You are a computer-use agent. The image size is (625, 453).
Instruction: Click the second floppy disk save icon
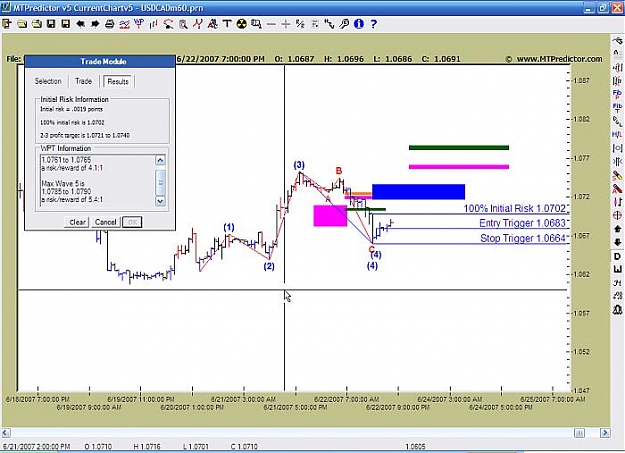click(x=66, y=24)
